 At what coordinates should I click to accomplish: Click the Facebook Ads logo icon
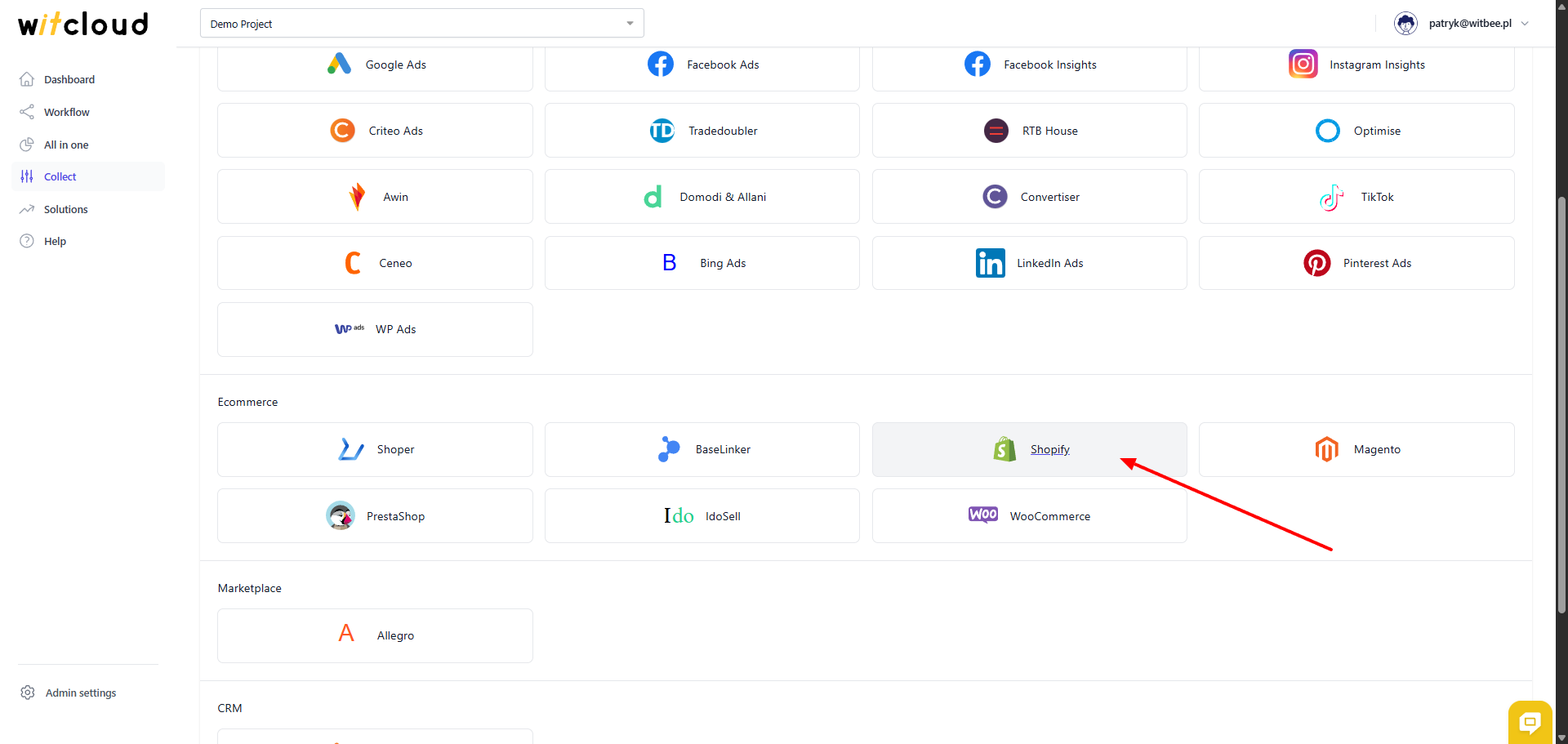[x=661, y=64]
